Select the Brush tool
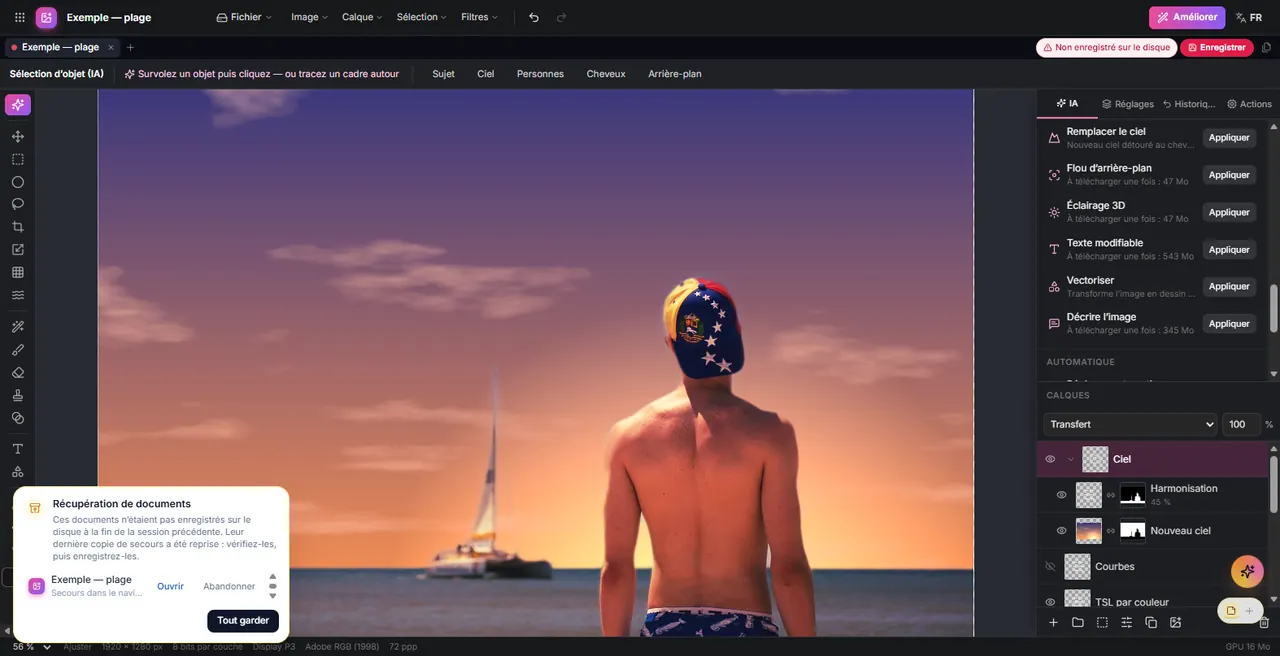1280x656 pixels. 17,350
